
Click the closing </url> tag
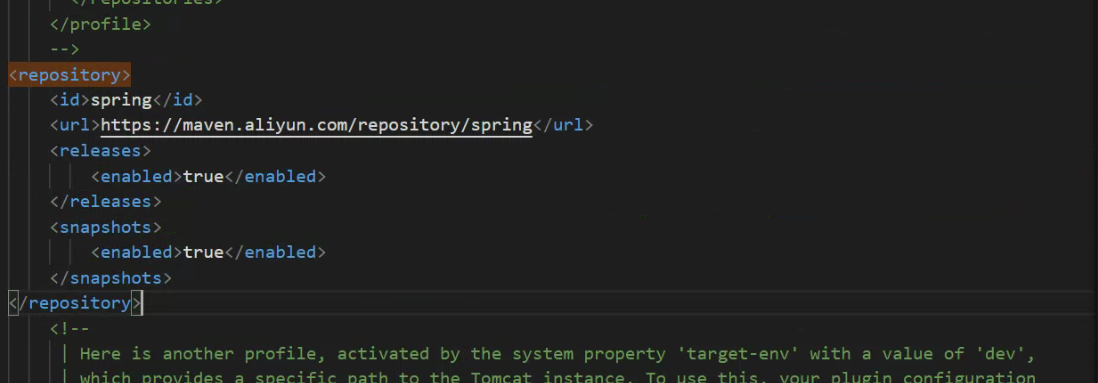tap(563, 125)
